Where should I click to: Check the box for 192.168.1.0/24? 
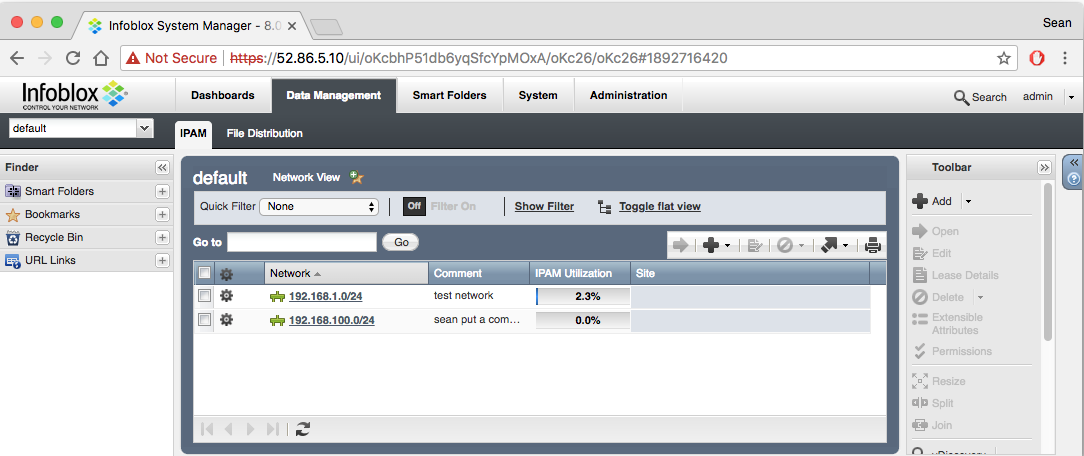click(205, 296)
